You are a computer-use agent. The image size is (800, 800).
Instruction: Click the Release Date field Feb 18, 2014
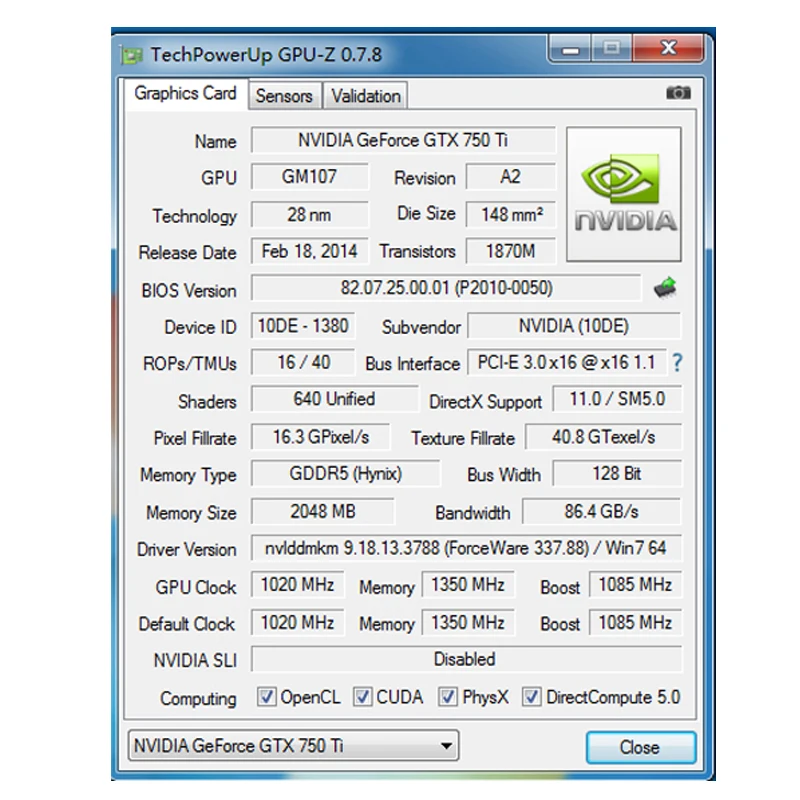click(310, 252)
